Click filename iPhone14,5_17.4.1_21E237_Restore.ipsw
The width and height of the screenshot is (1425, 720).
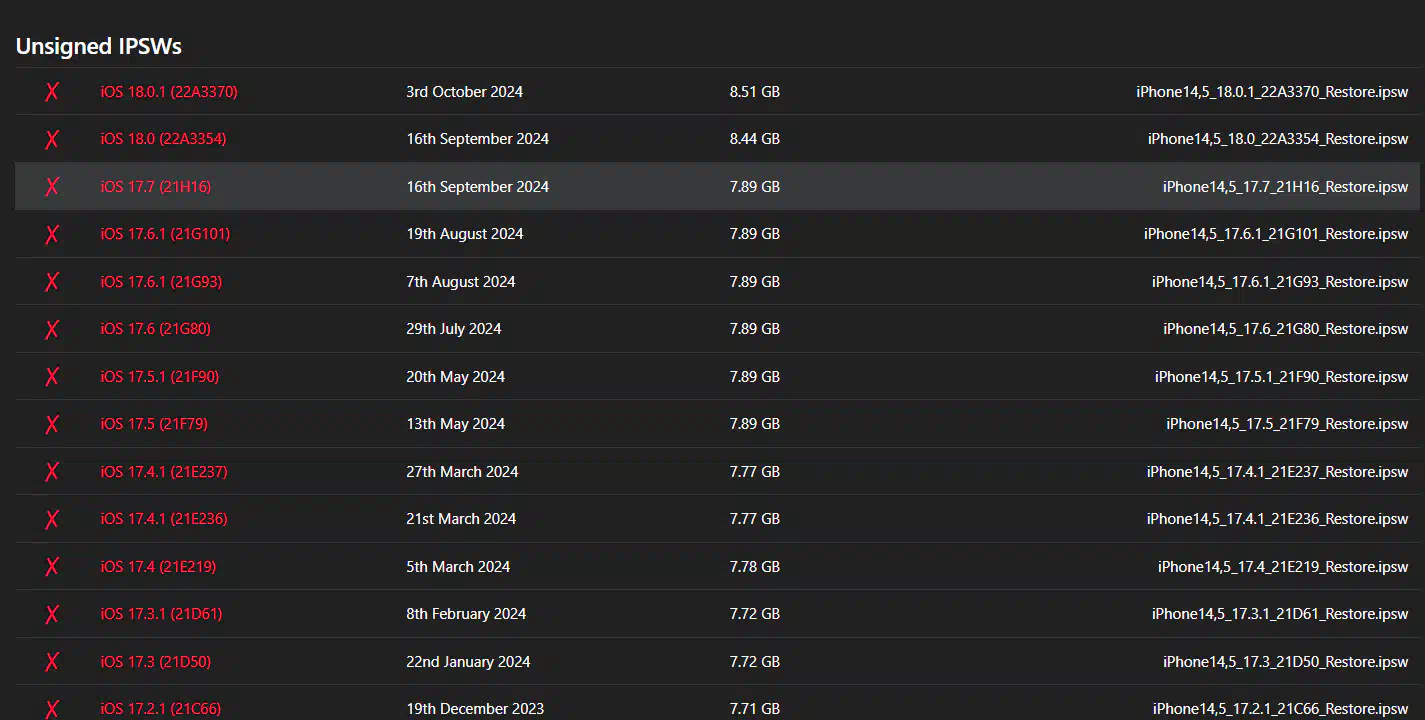[x=1278, y=472]
